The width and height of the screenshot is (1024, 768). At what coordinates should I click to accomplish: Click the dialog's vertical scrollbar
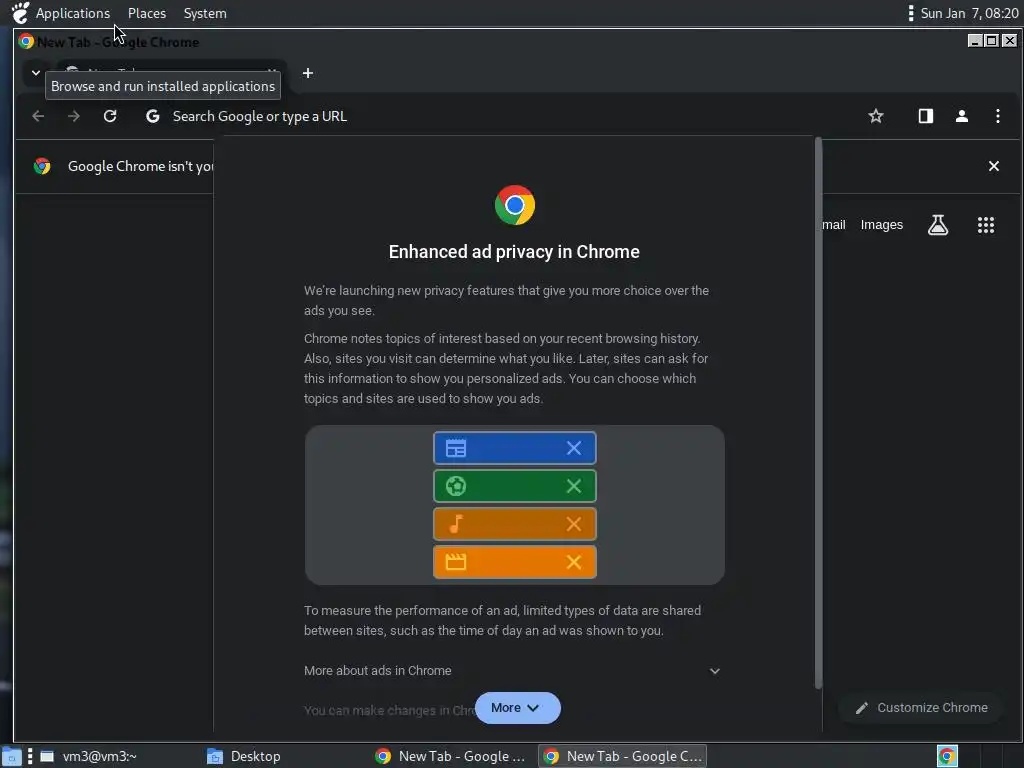point(818,413)
